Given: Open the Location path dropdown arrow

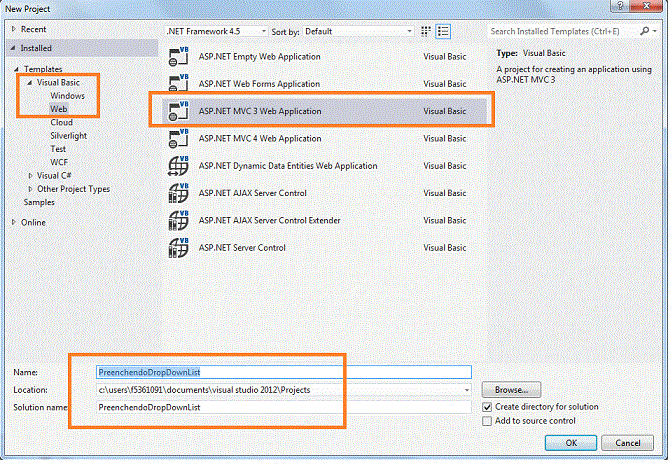Looking at the screenshot, I should (467, 390).
